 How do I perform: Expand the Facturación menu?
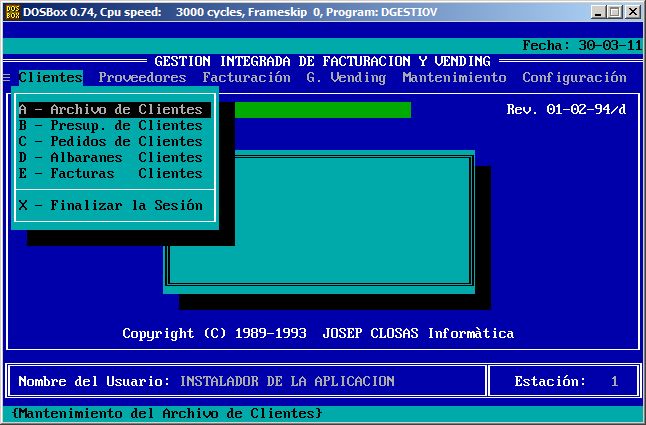click(x=246, y=77)
